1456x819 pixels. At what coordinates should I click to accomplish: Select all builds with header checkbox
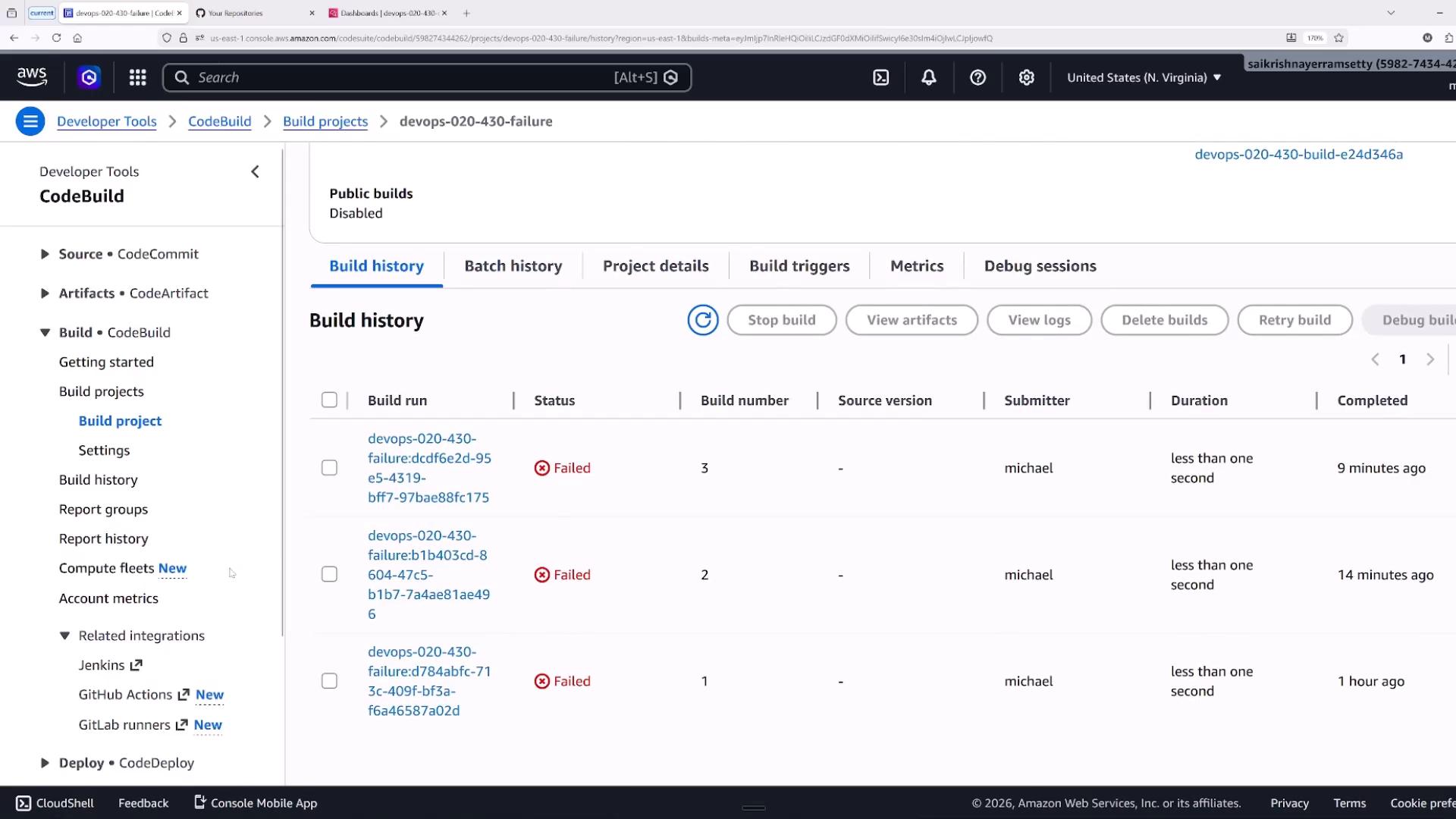329,400
